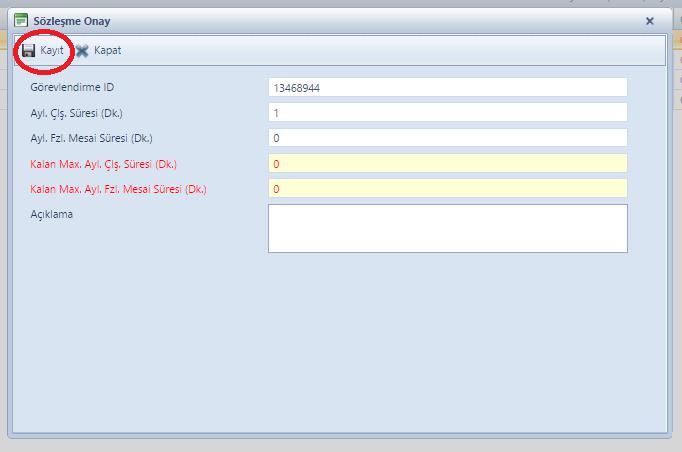
Task: Click the Açıklama label
Action: tap(52, 213)
